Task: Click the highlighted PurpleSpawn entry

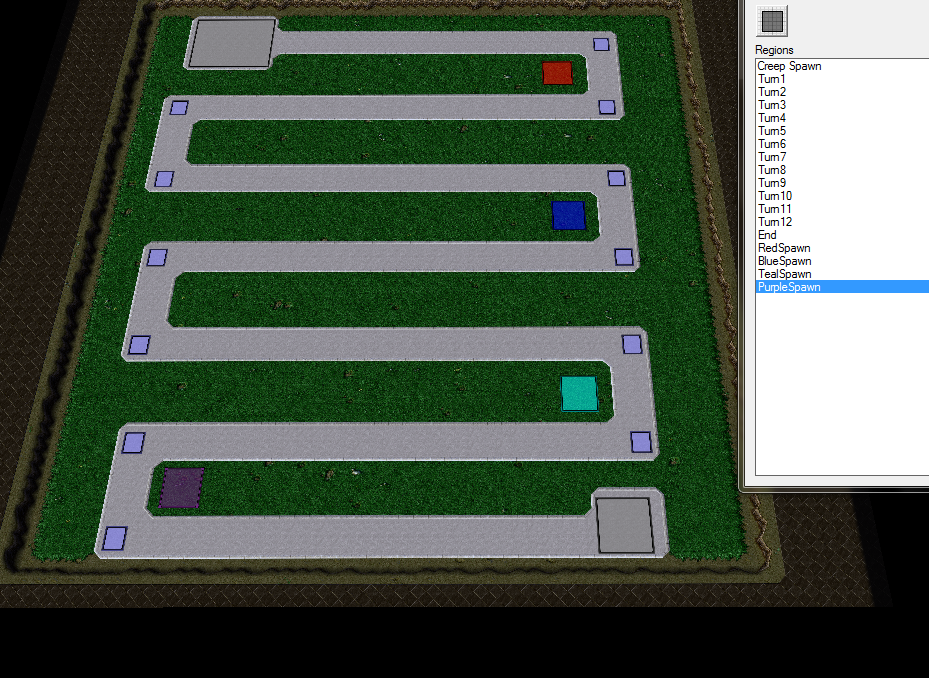Action: click(789, 287)
